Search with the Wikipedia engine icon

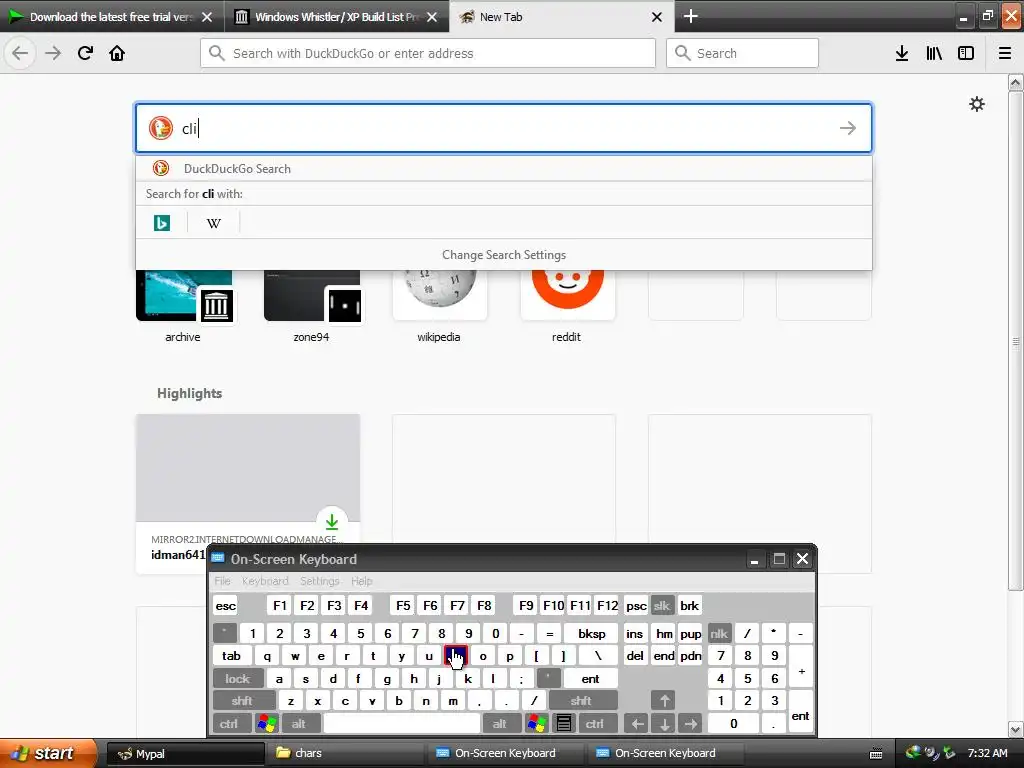214,223
